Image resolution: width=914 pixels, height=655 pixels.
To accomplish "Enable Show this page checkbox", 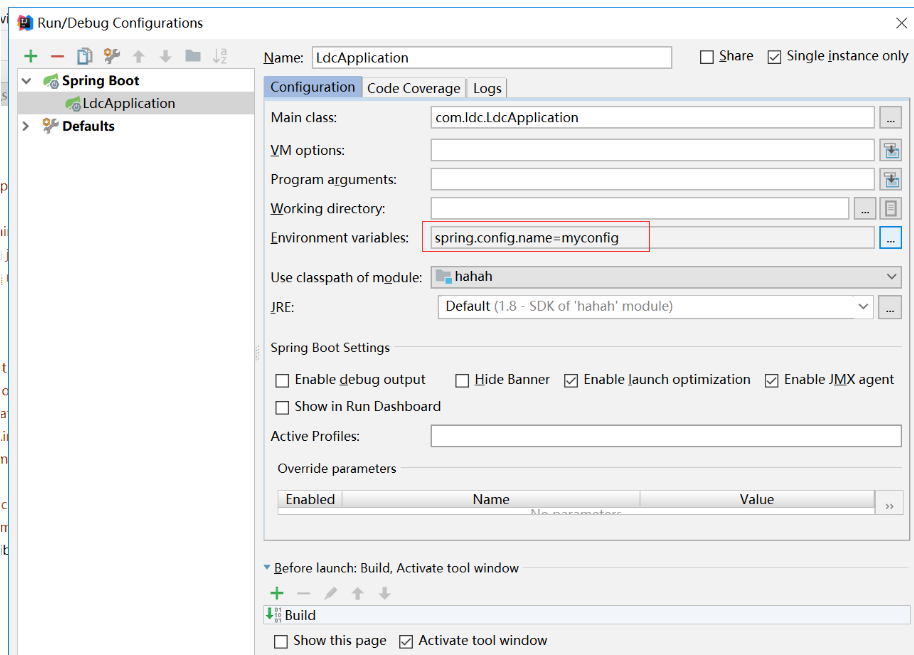I will click(x=281, y=642).
